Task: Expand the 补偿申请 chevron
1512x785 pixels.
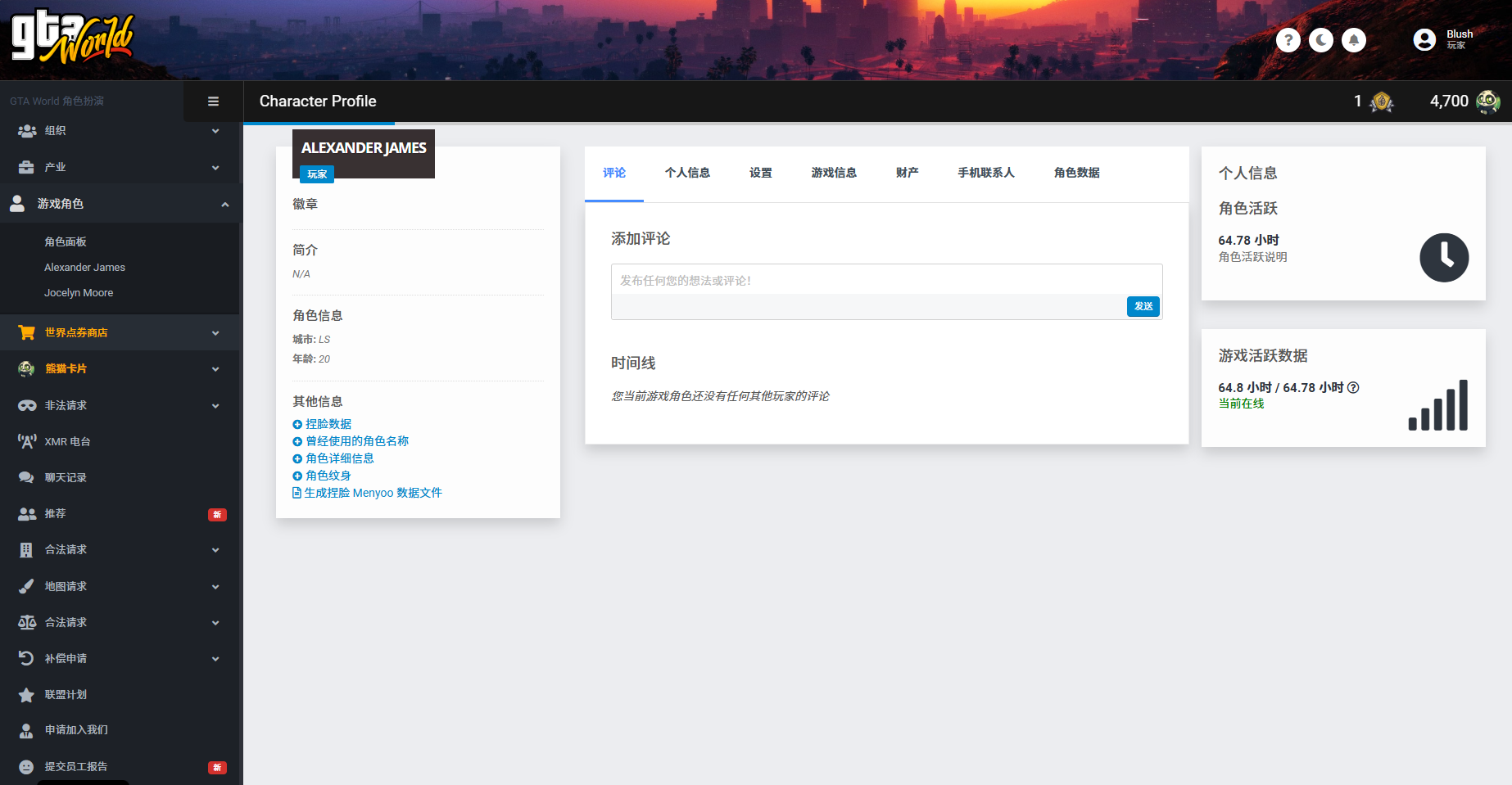Action: pos(215,659)
